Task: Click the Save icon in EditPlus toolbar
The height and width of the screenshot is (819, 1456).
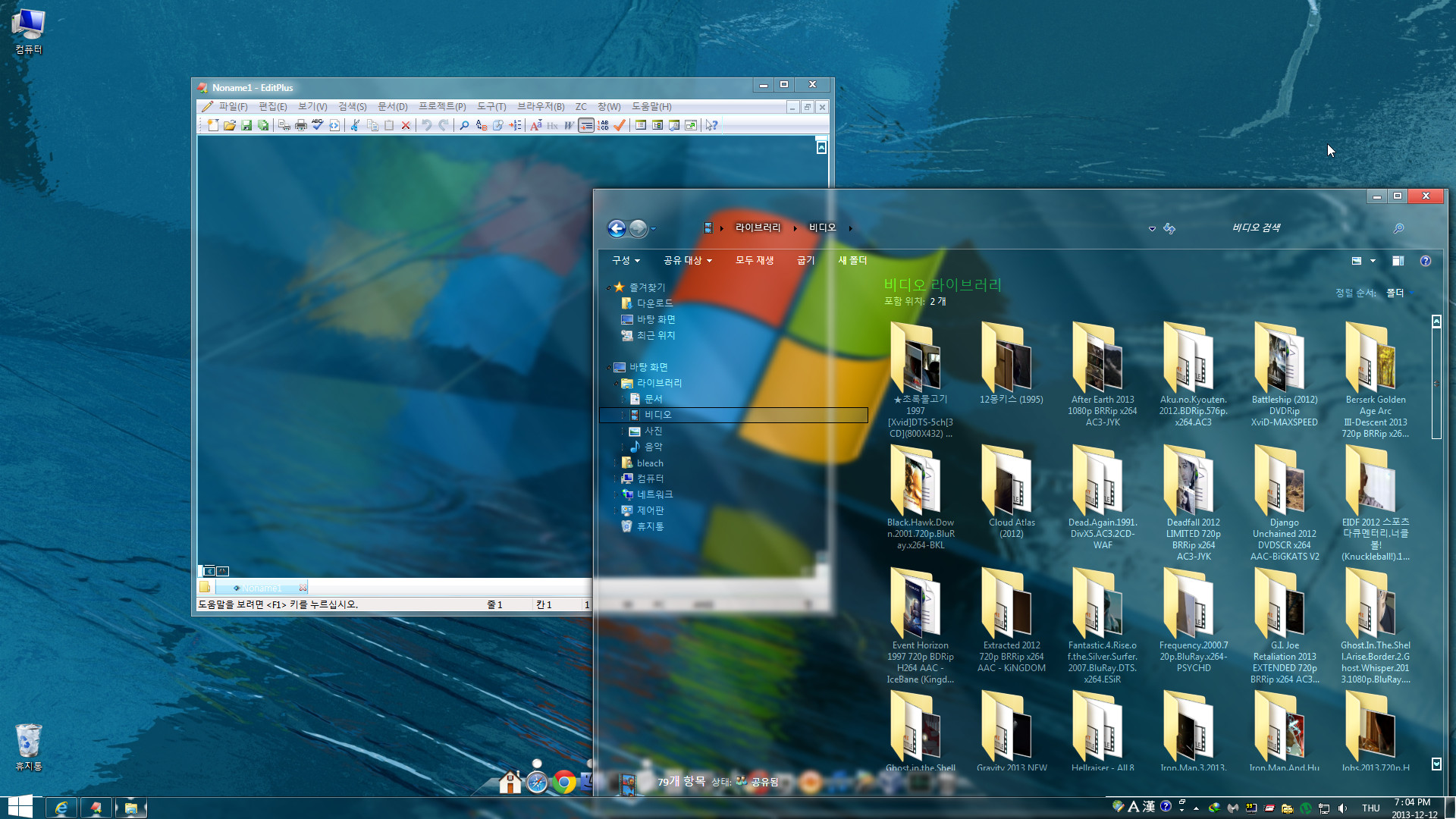Action: (x=246, y=125)
